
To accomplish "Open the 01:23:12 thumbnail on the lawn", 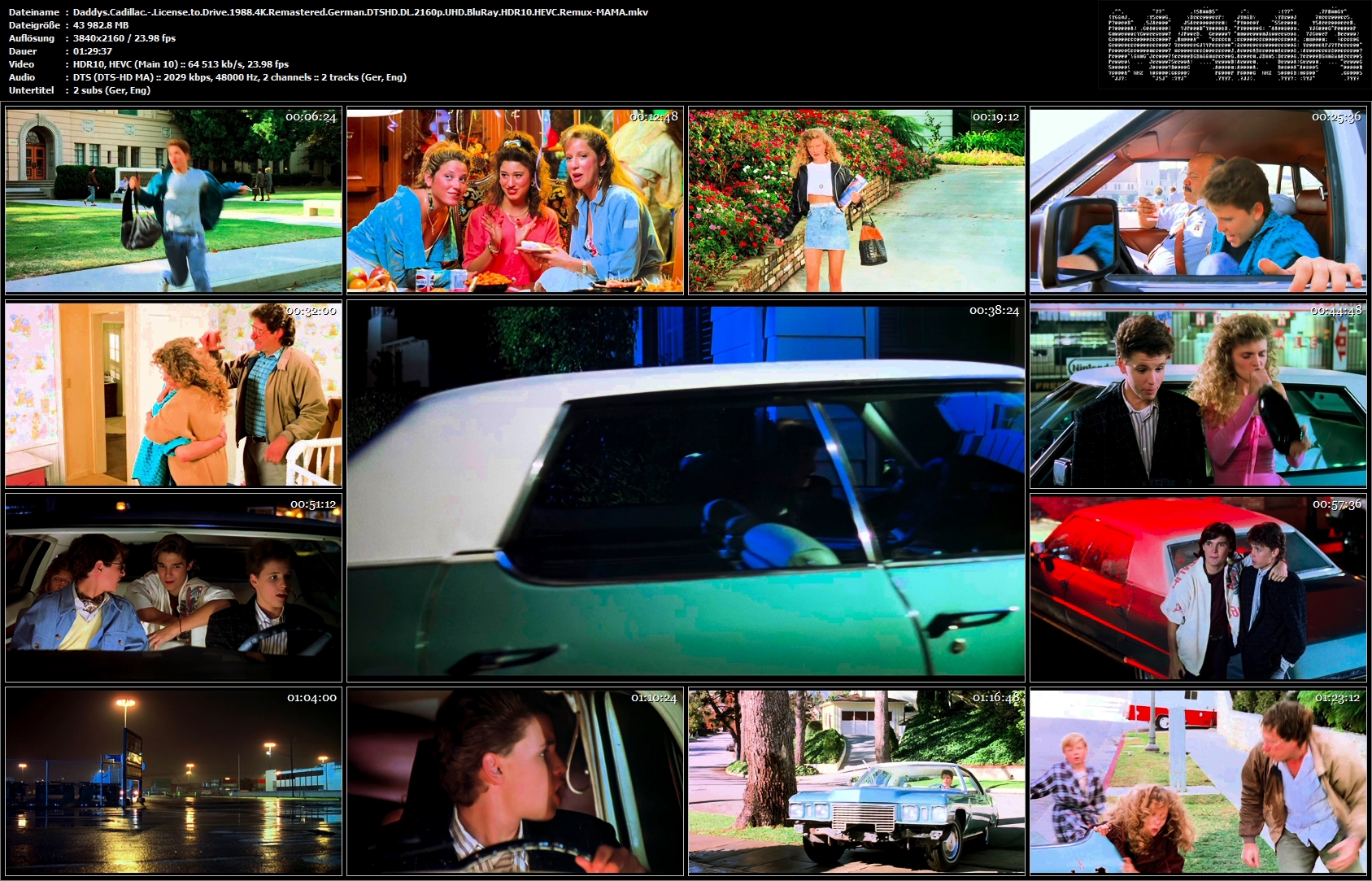I will pos(1198,782).
